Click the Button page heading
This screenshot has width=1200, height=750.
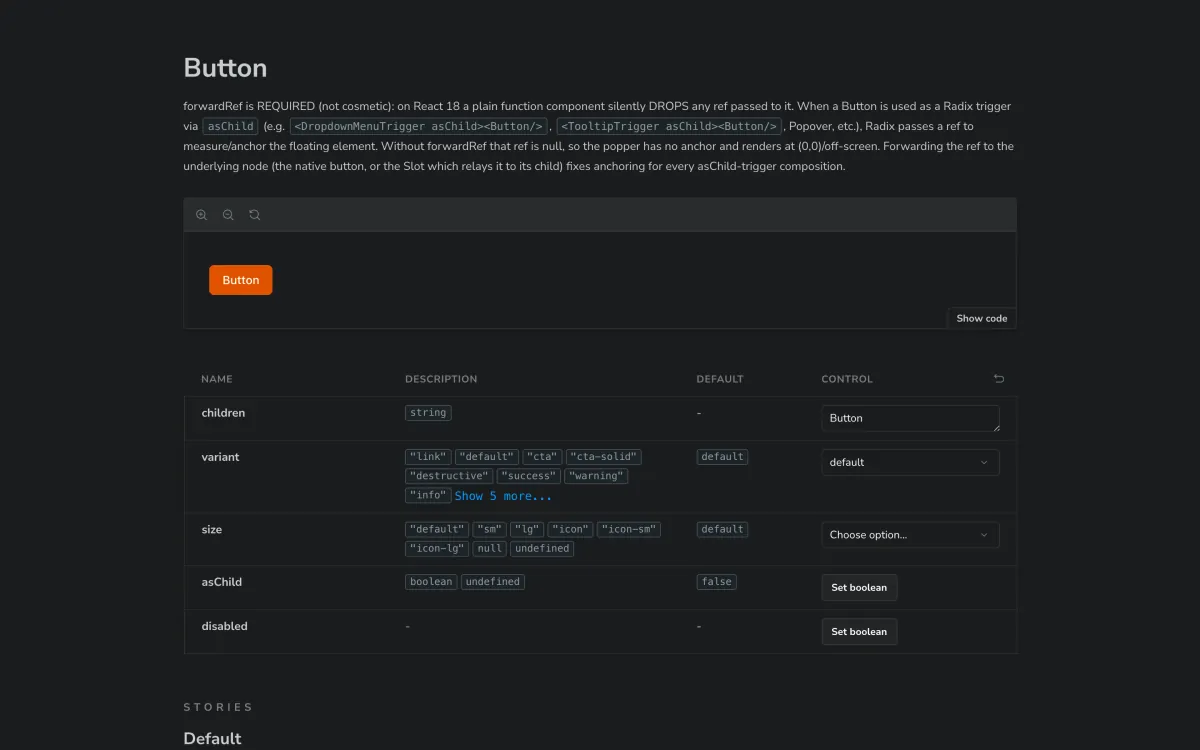pyautogui.click(x=225, y=68)
